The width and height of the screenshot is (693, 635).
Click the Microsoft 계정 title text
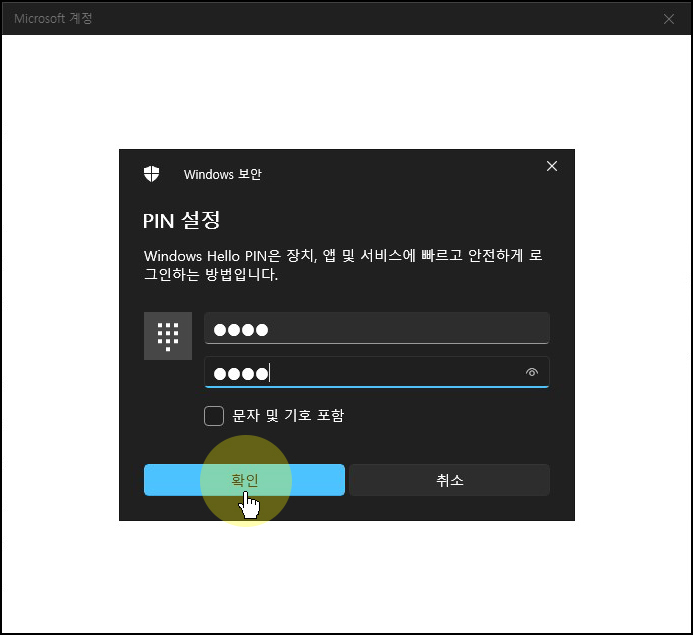[x=53, y=19]
